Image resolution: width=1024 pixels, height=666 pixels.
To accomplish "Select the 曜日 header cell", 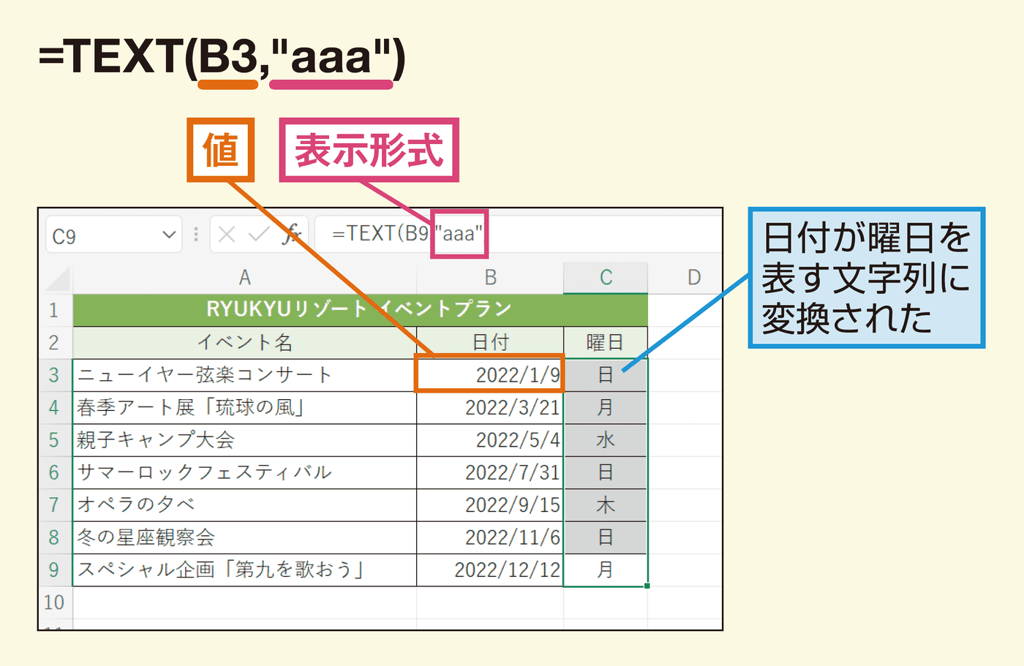I will [x=605, y=341].
